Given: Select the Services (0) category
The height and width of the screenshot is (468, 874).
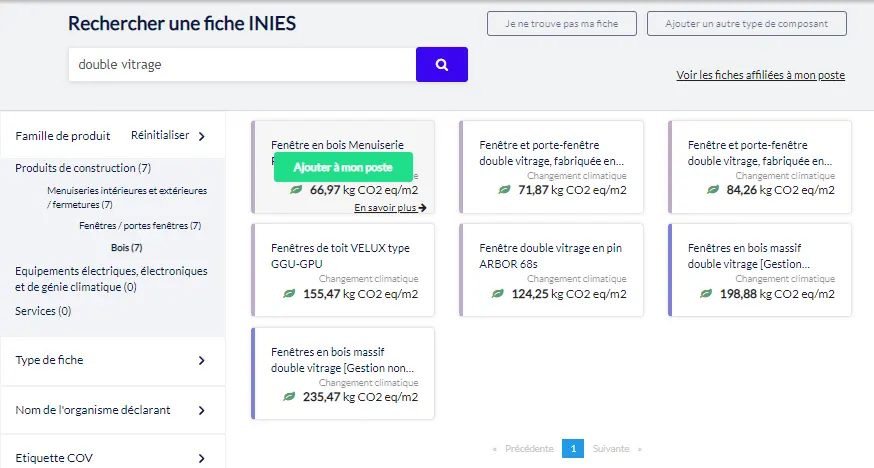Looking at the screenshot, I should (43, 311).
